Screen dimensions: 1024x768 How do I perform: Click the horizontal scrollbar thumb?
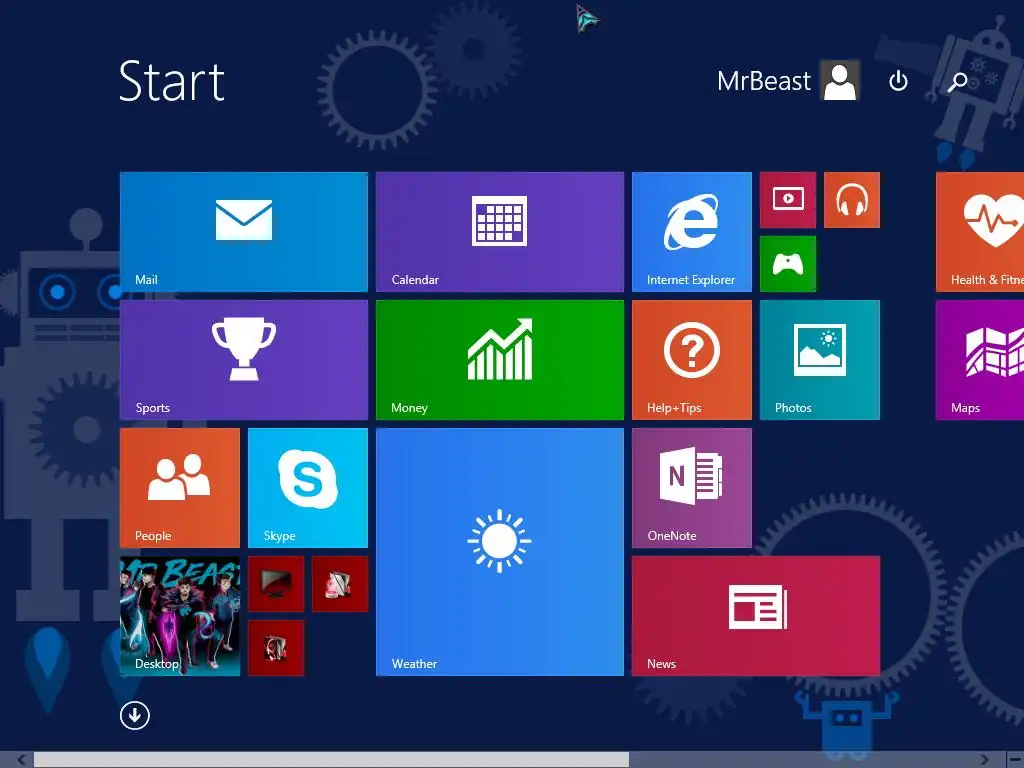331,760
